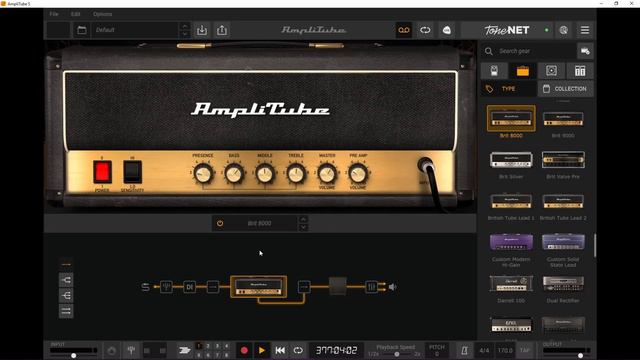The image size is (640, 360).
Task: Select the cabinet block in signal chain
Action: pyautogui.click(x=338, y=287)
